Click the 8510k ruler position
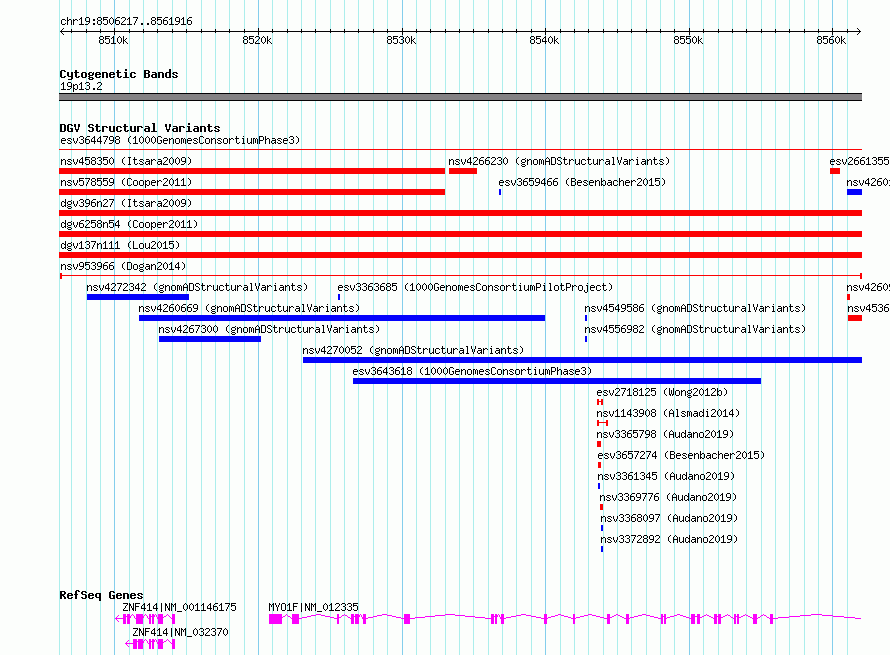 (113, 40)
